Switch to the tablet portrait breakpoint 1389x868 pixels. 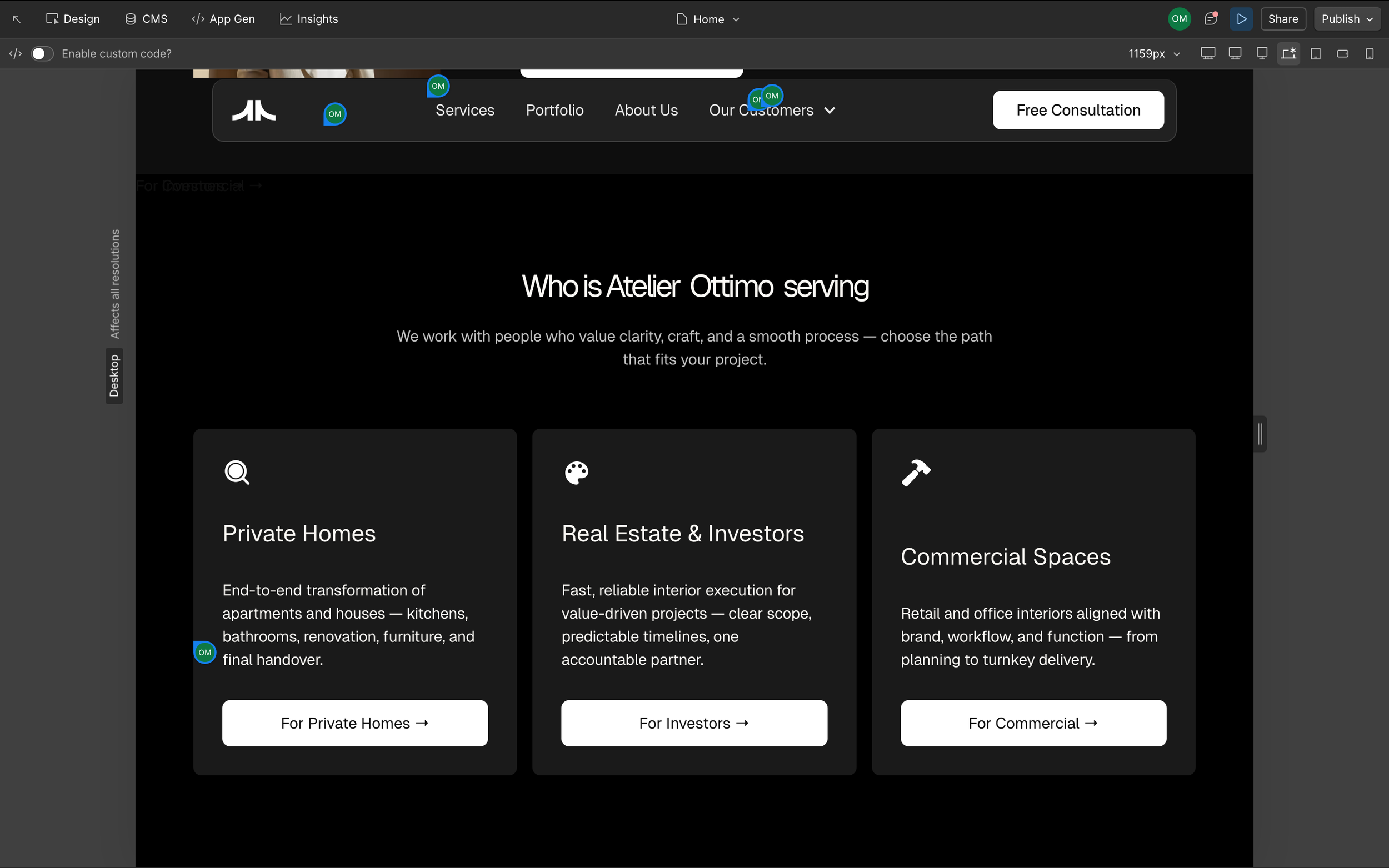[x=1316, y=53]
